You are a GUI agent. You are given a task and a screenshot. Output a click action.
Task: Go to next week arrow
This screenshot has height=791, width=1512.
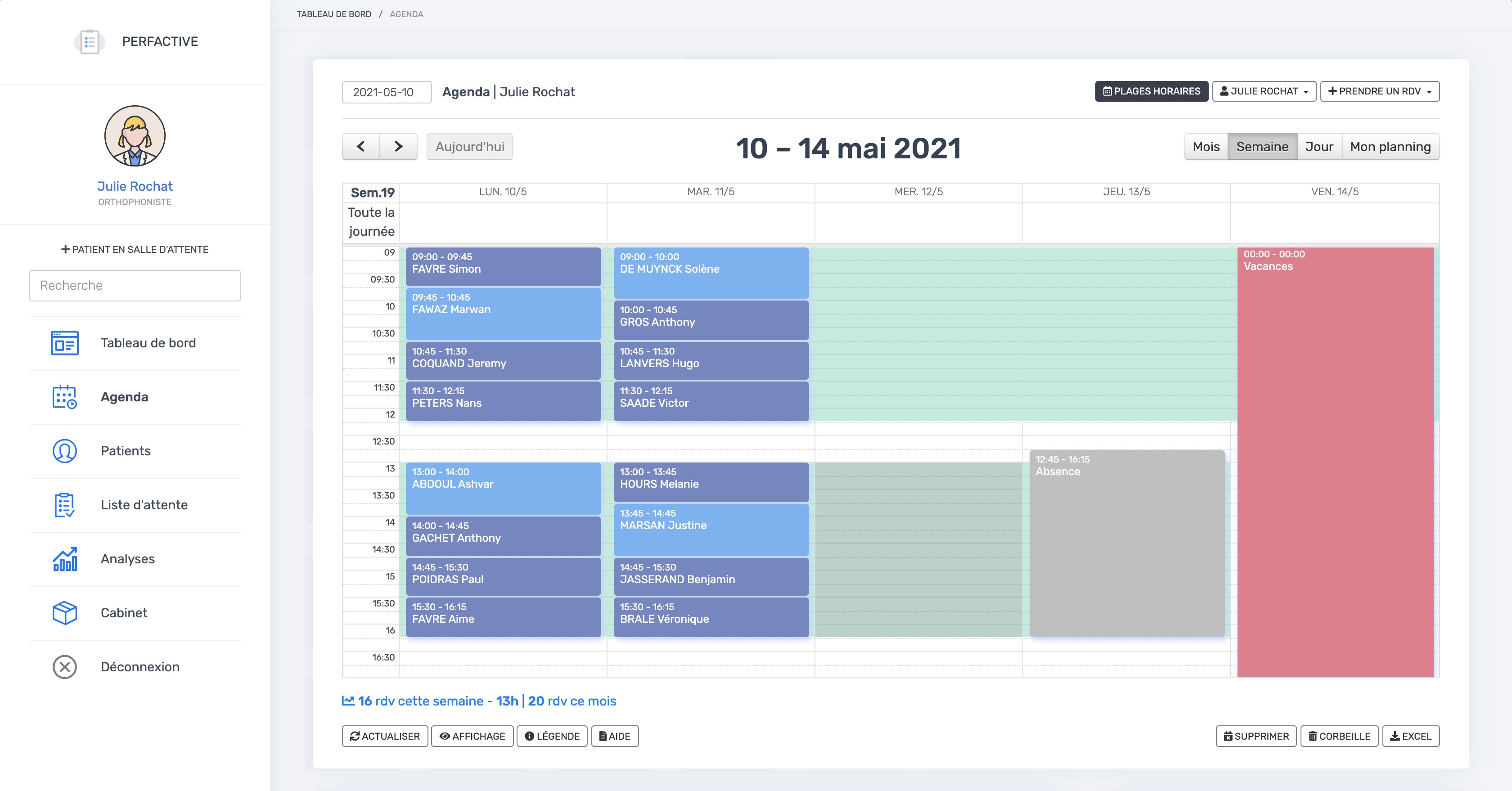pos(399,147)
